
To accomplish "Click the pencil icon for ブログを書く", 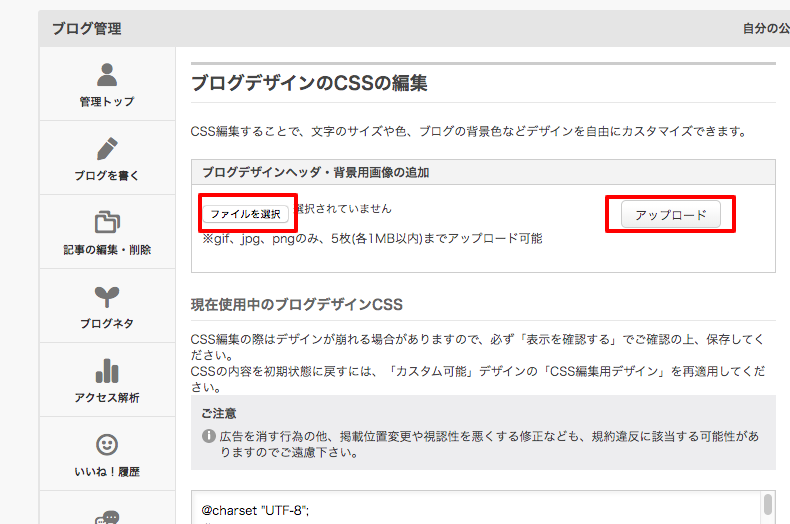I will [107, 149].
